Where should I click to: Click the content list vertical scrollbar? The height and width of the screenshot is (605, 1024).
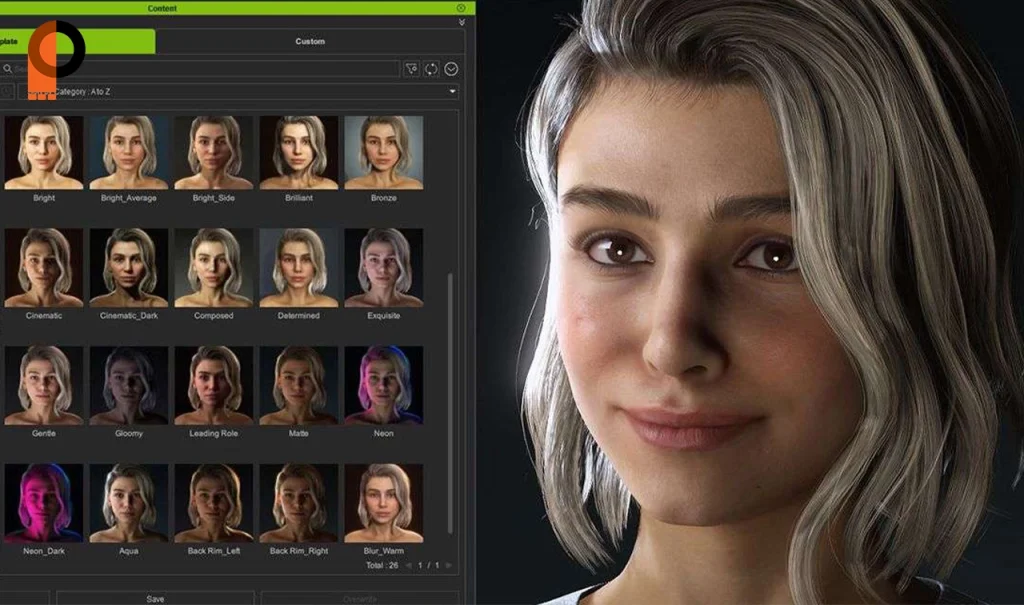[x=450, y=400]
